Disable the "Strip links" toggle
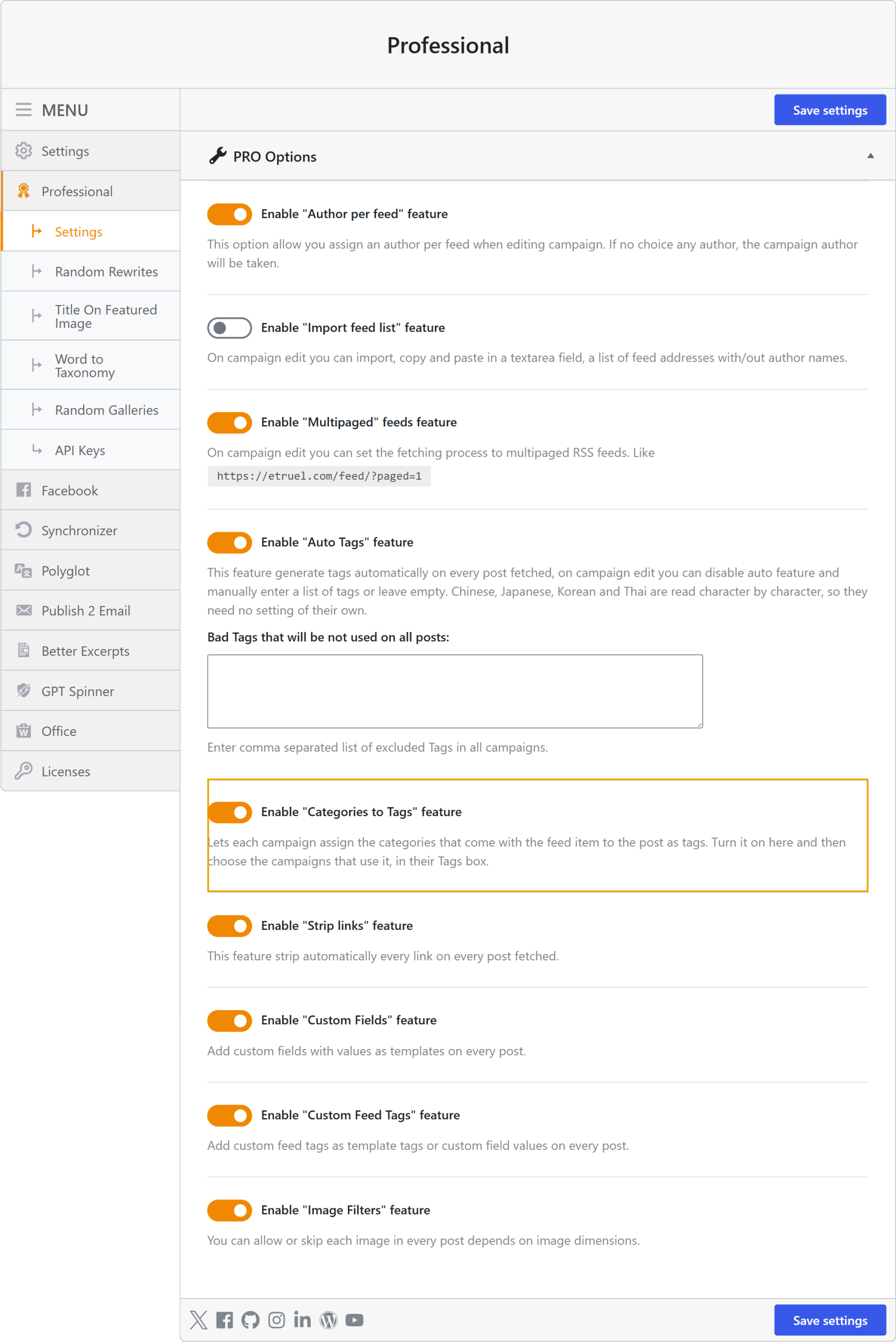This screenshot has height=1342, width=896. tap(230, 926)
